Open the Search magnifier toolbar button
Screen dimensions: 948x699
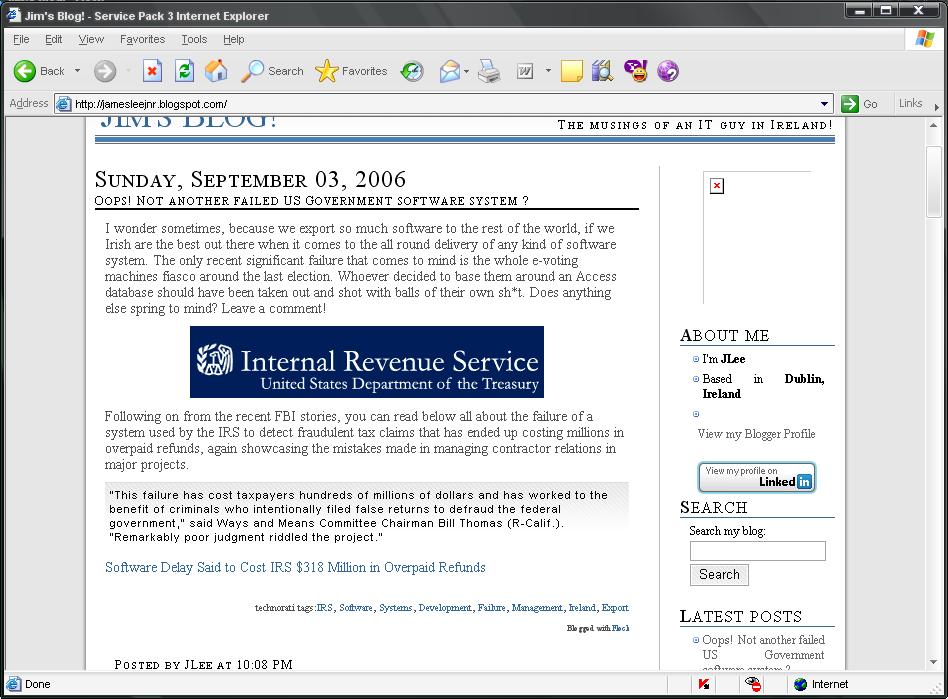[272, 71]
